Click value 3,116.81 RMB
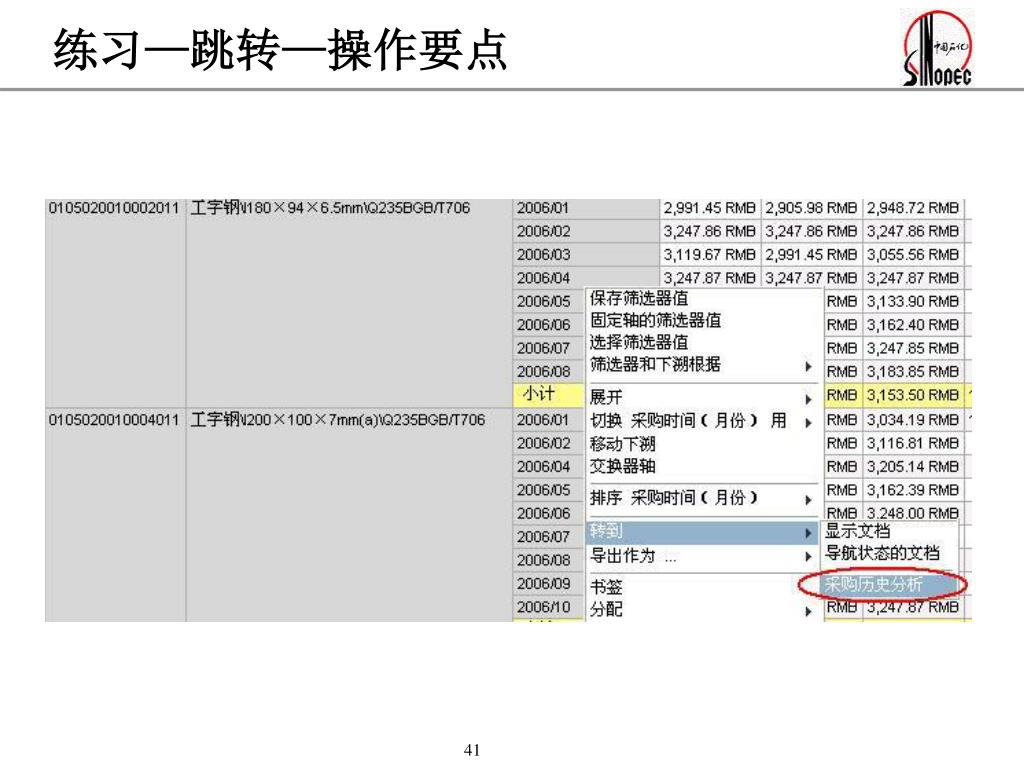This screenshot has height=768, width=1024. pos(912,443)
